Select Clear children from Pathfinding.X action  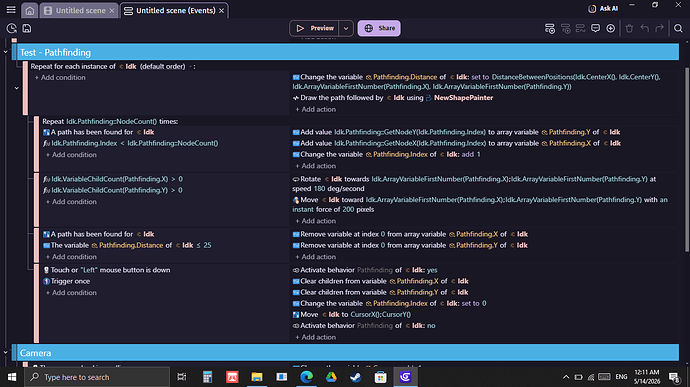[381, 281]
